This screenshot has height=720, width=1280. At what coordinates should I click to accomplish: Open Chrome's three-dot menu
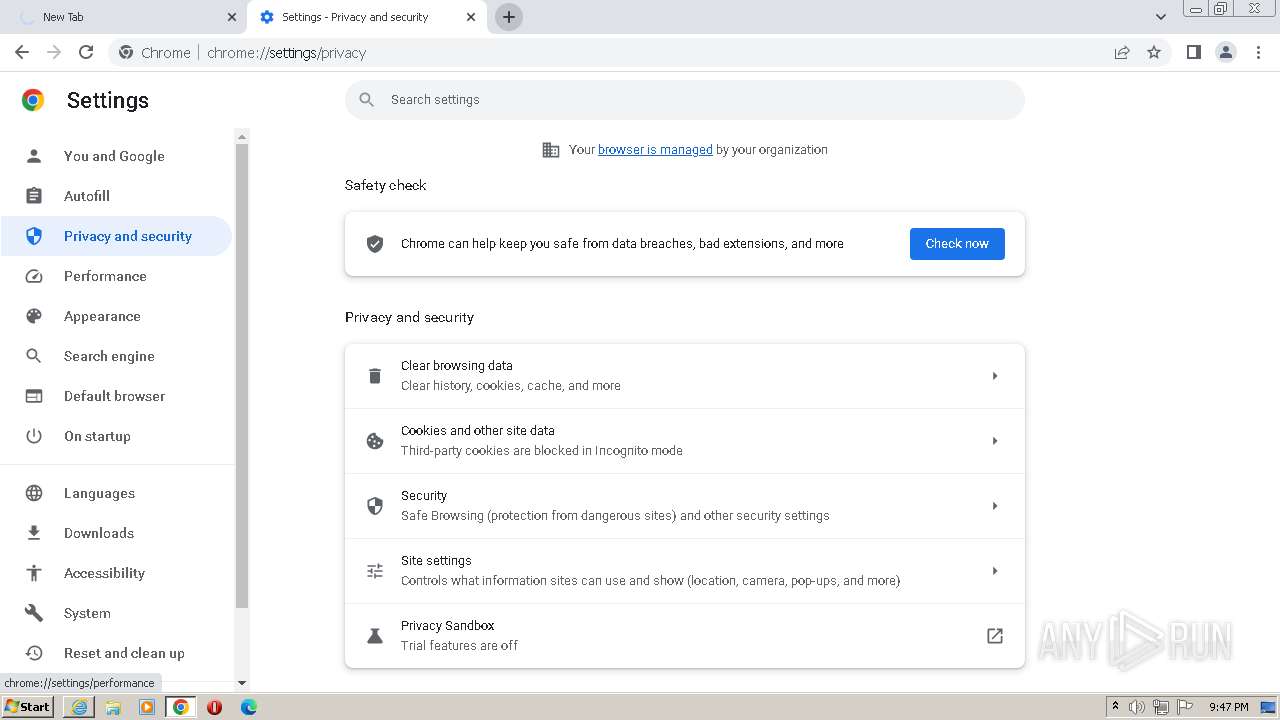(x=1259, y=52)
